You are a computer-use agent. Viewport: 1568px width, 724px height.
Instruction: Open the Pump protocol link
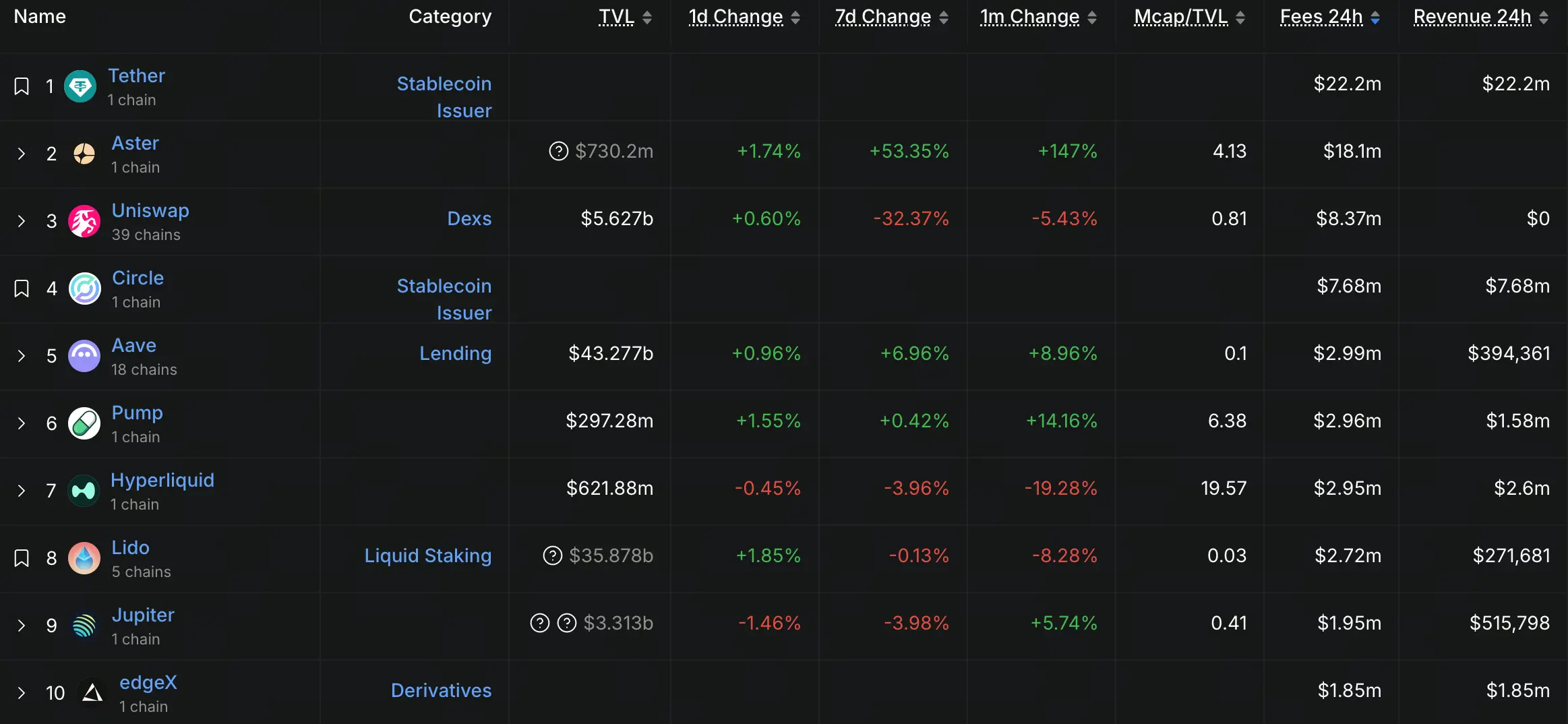137,413
